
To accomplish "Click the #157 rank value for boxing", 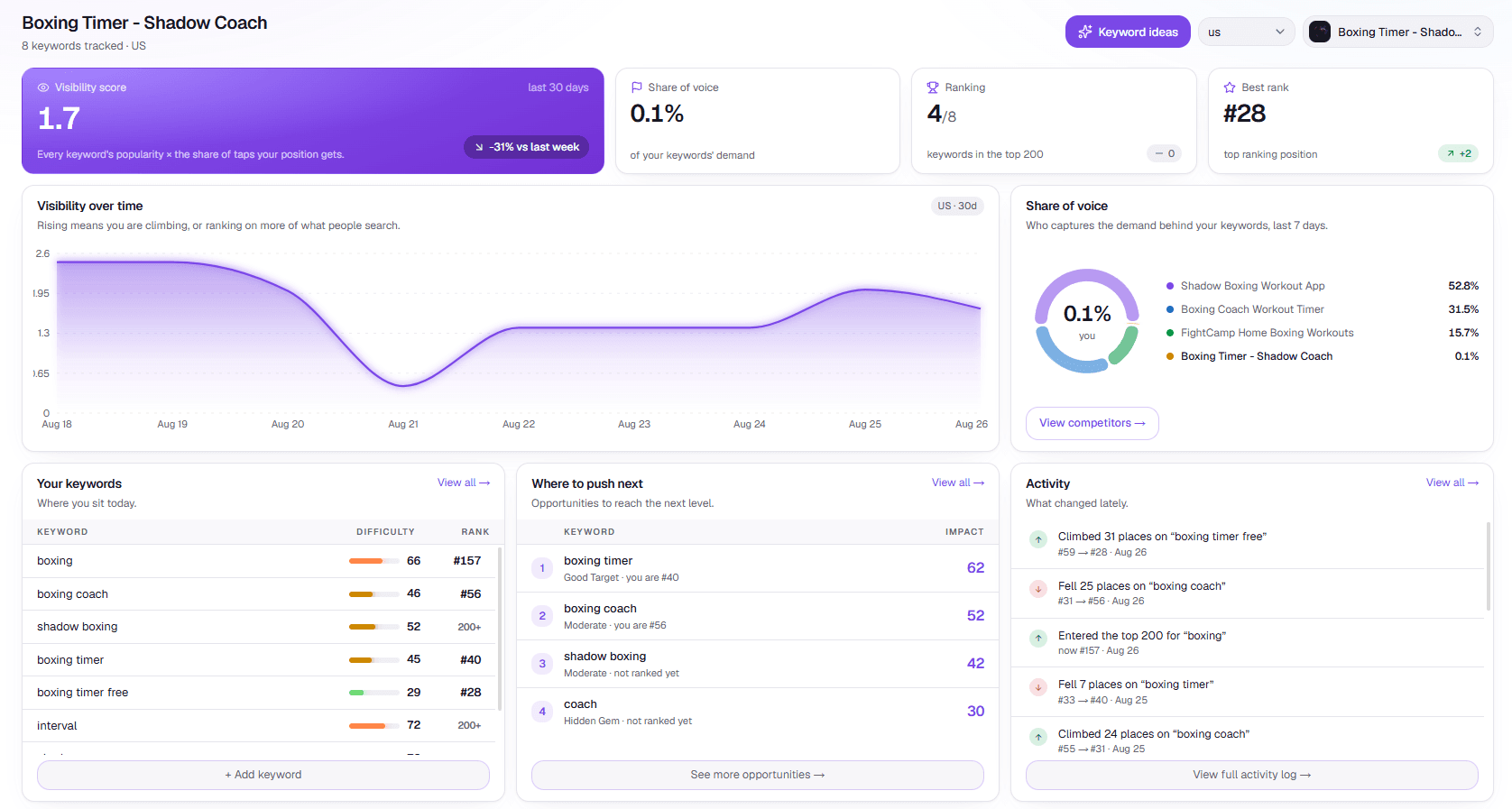I will [x=467, y=561].
